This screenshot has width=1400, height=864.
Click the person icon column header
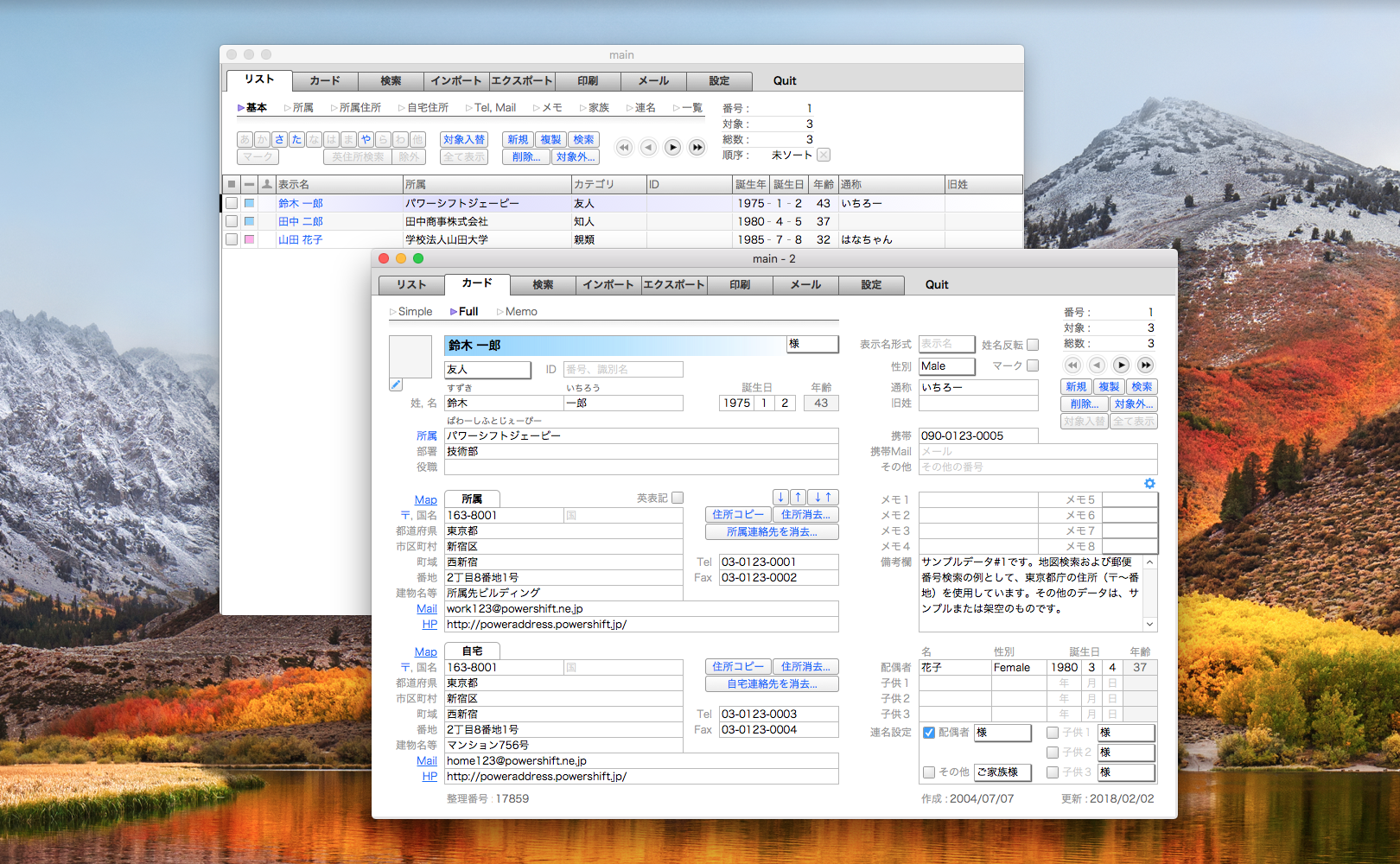[x=267, y=184]
